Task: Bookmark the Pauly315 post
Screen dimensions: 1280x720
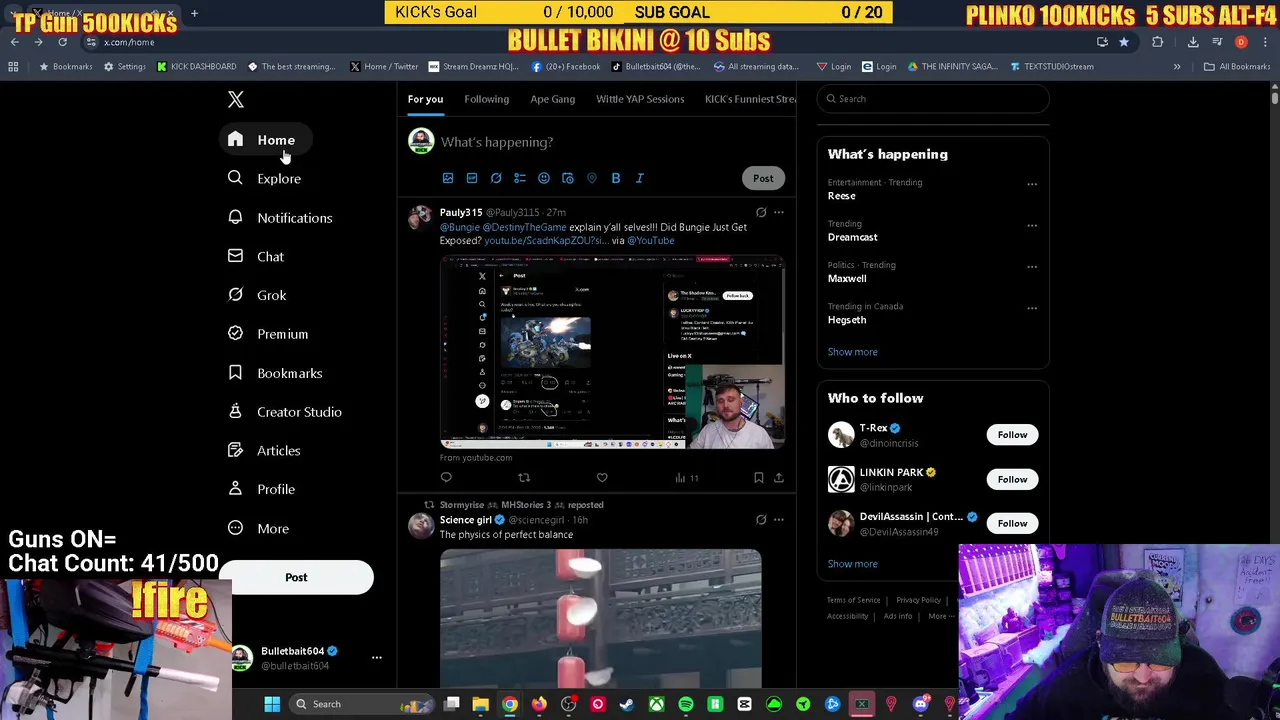Action: (758, 478)
